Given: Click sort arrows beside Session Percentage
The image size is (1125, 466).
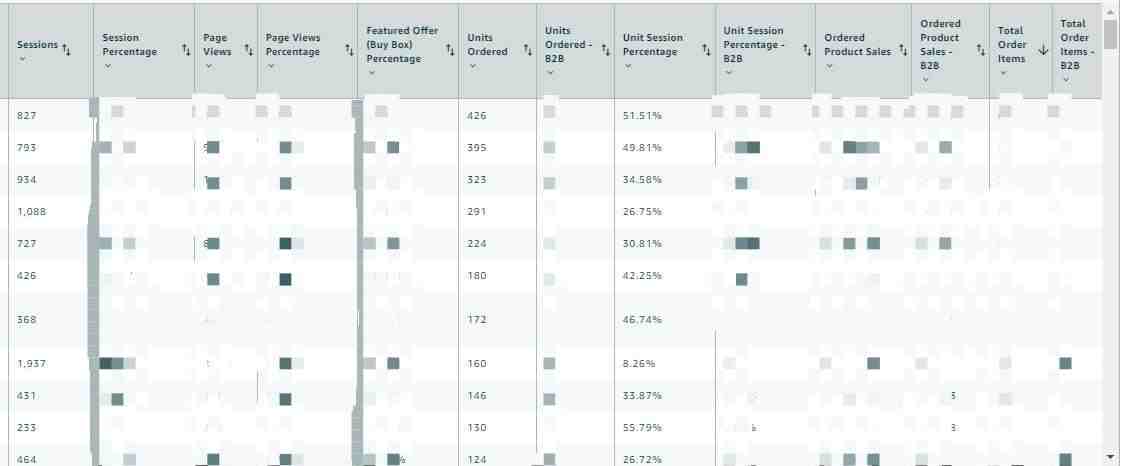Looking at the screenshot, I should (x=186, y=51).
